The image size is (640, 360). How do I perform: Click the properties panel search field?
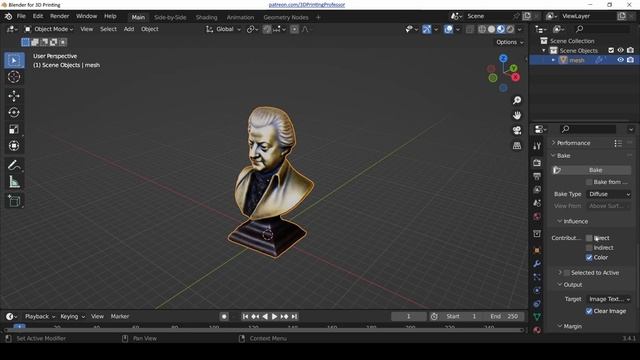pos(588,129)
